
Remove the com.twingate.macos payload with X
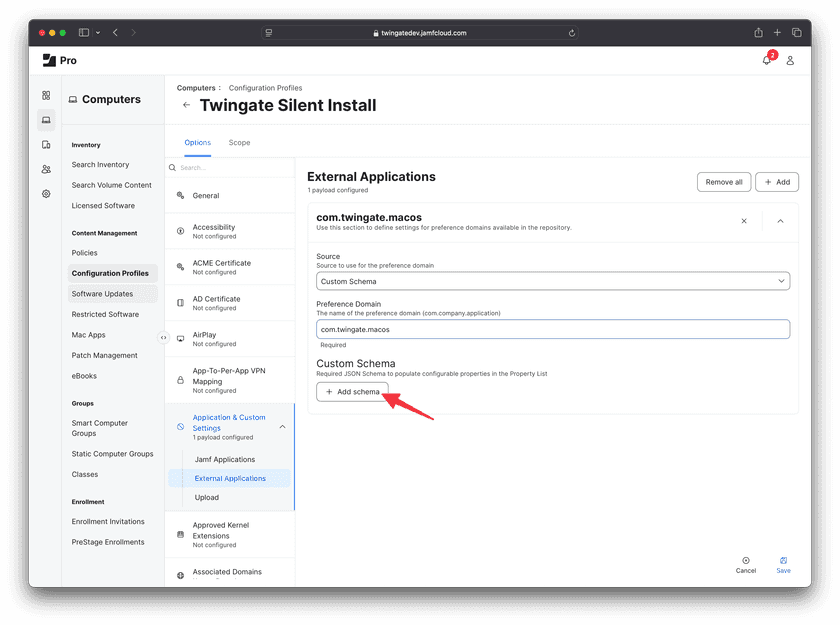(x=743, y=221)
